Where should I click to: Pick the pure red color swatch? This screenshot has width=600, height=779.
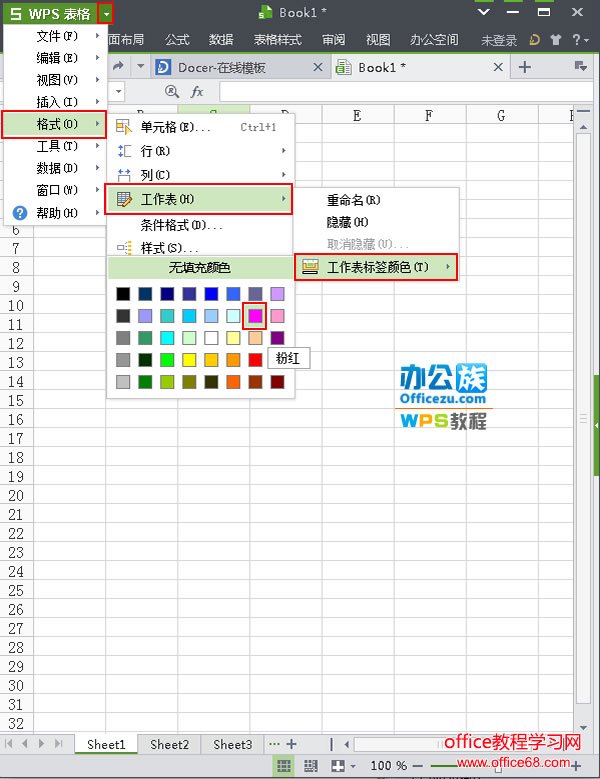point(255,360)
